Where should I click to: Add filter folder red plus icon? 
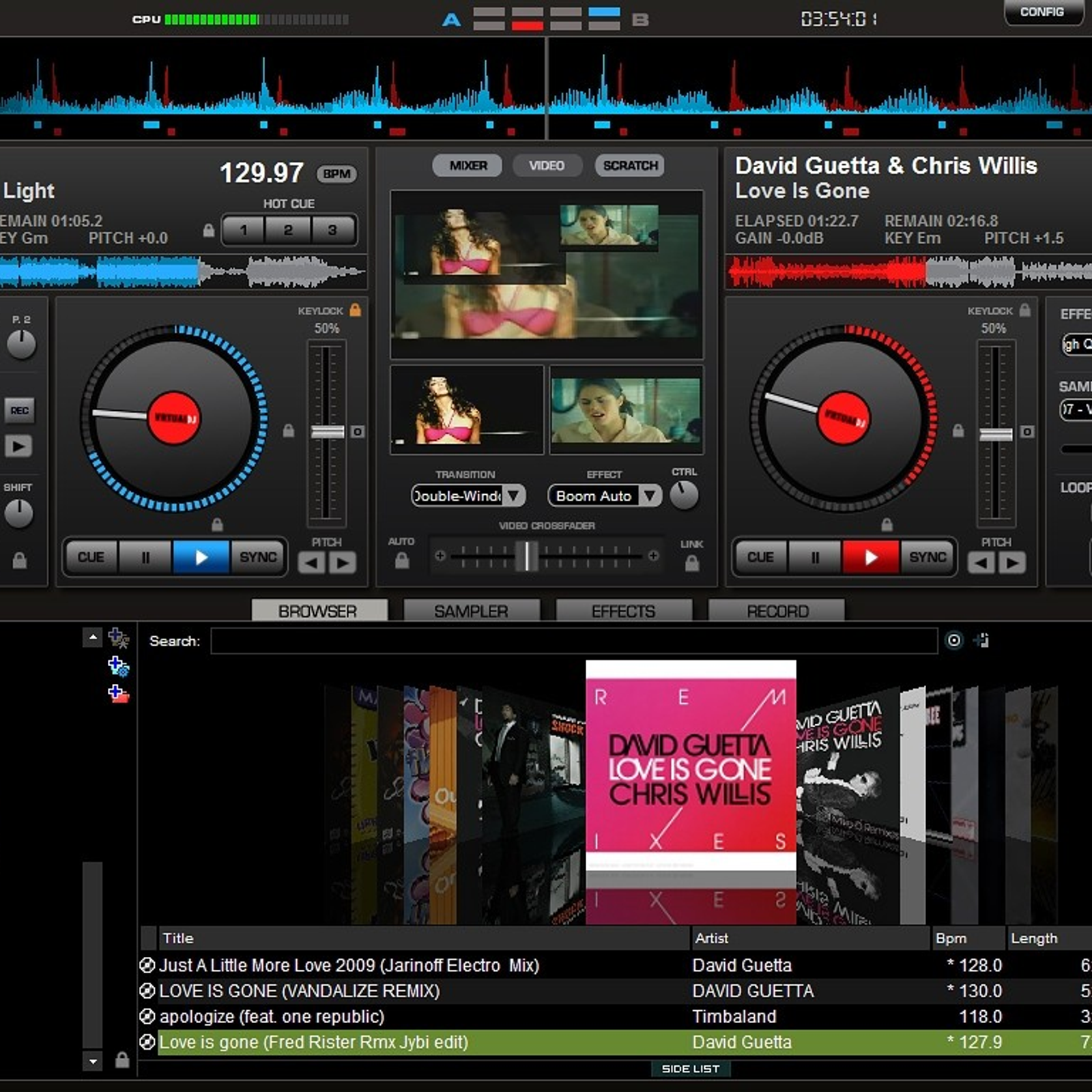click(119, 693)
